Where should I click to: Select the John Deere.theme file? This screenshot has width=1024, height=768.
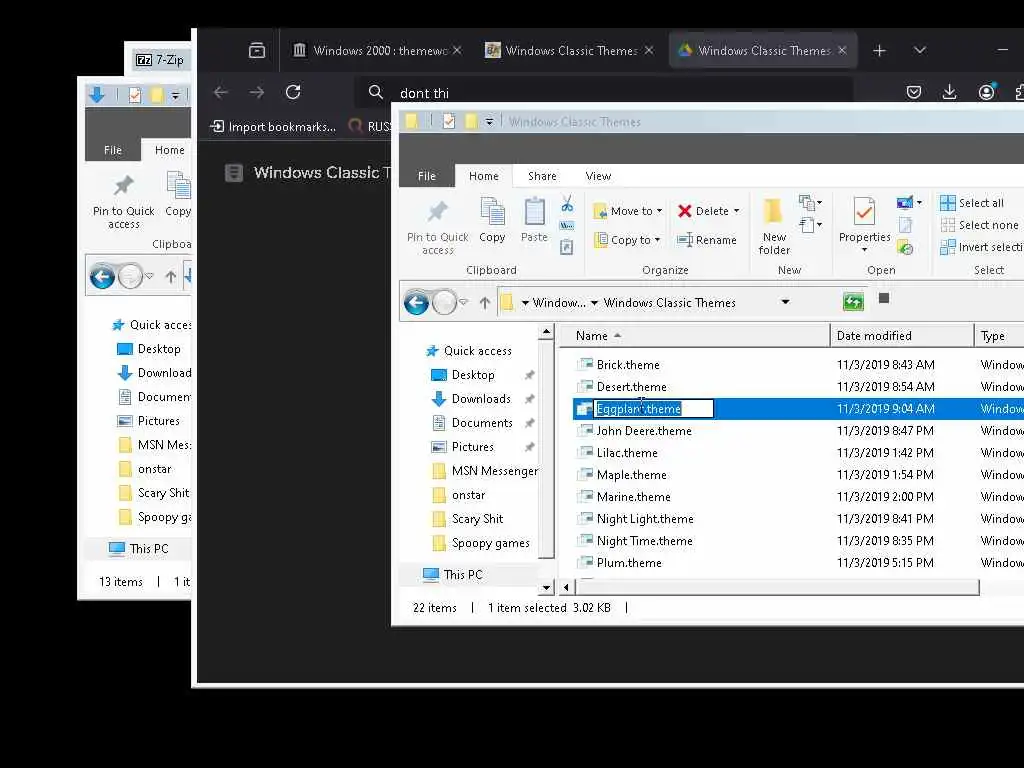coord(644,430)
